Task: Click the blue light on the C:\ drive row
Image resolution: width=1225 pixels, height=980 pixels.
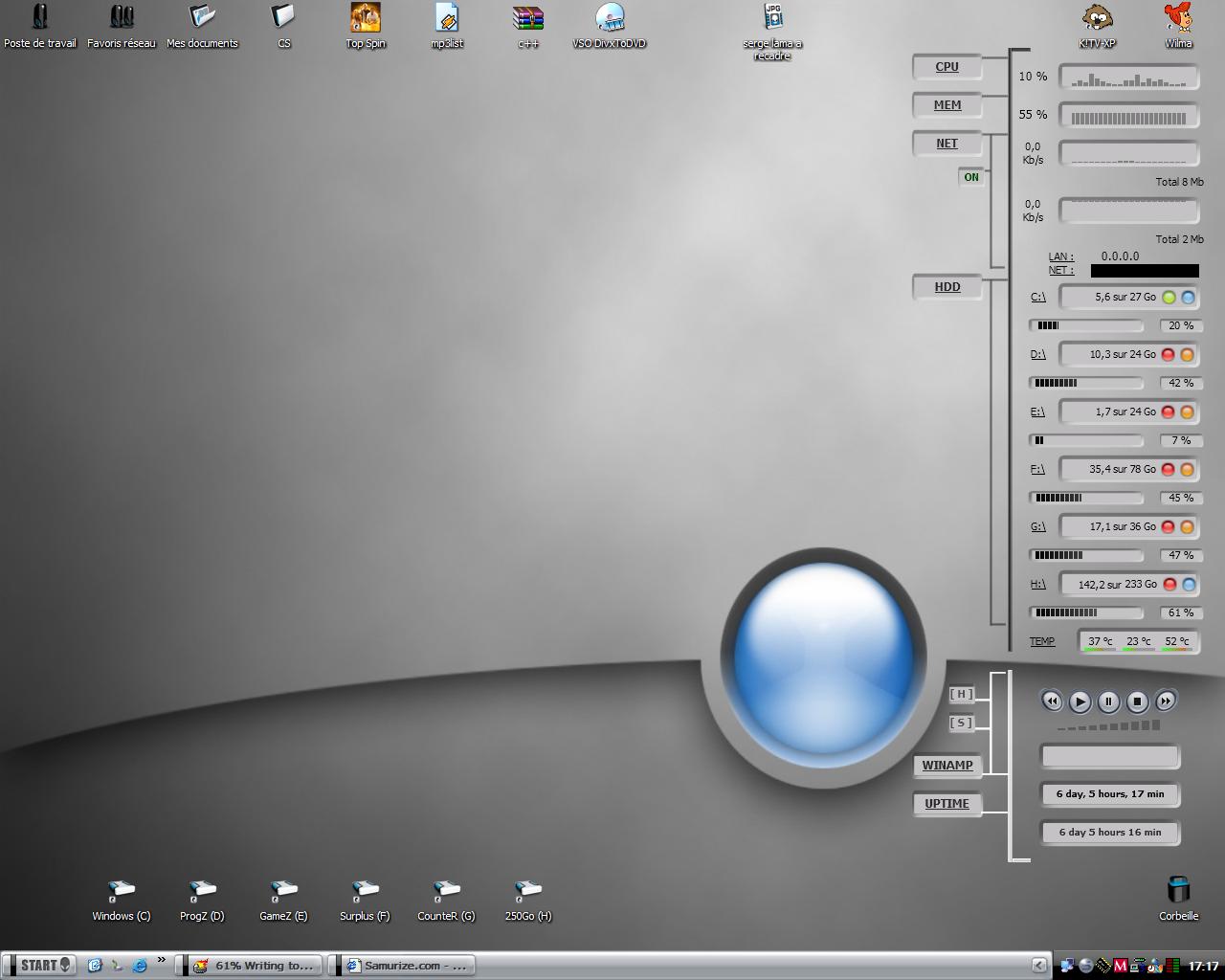Action: (x=1188, y=298)
